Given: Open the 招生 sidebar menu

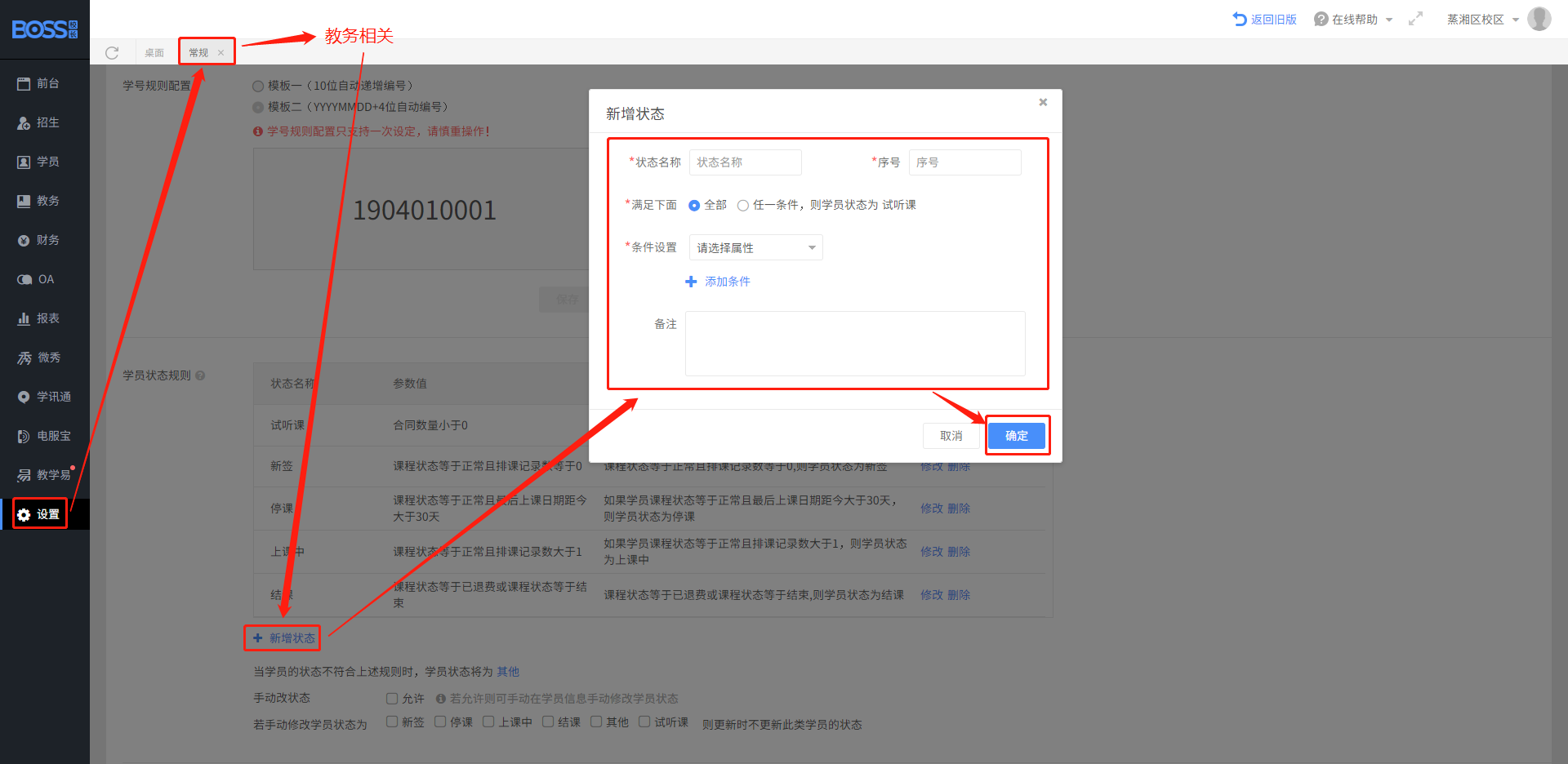Looking at the screenshot, I should 38,122.
